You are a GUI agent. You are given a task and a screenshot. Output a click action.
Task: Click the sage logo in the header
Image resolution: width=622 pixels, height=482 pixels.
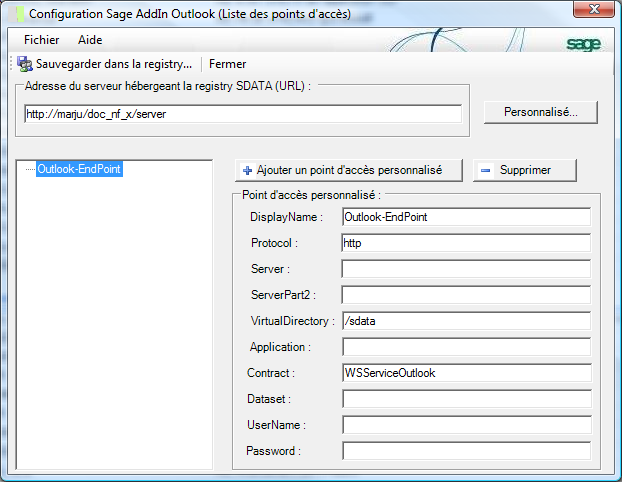coord(583,44)
